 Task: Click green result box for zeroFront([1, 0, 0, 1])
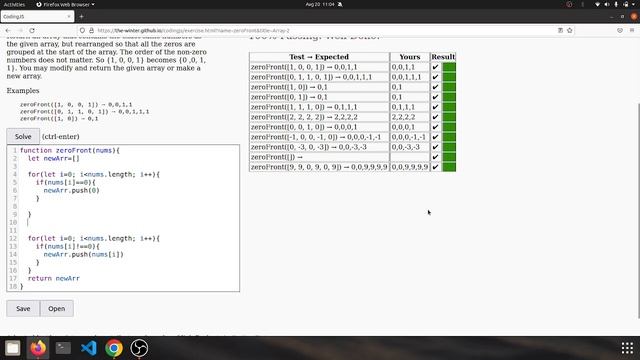pos(449,67)
